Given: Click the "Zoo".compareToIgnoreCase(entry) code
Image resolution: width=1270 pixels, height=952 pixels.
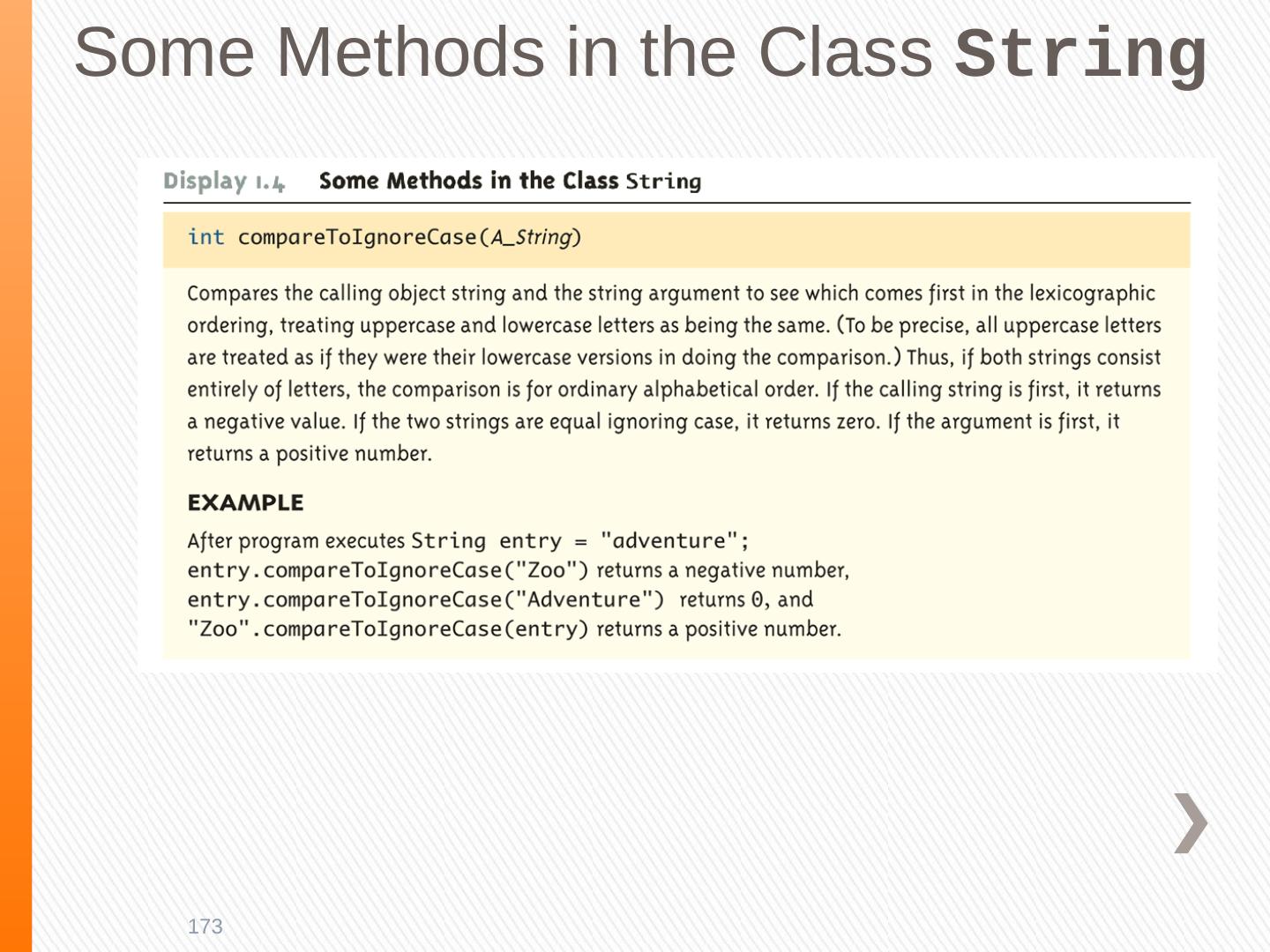Looking at the screenshot, I should (x=387, y=628).
